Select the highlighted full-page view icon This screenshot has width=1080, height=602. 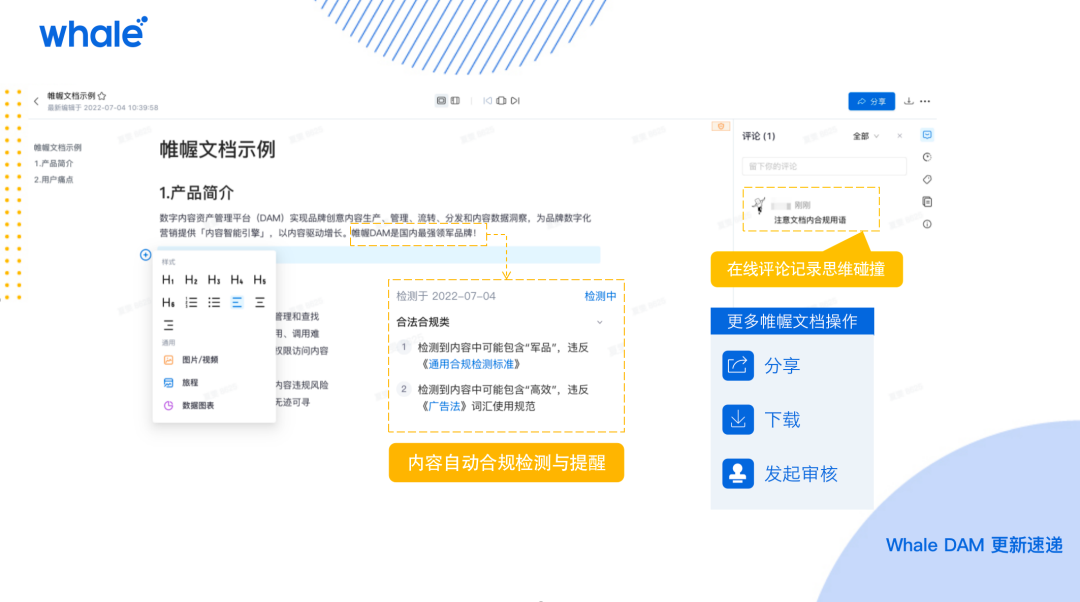(x=441, y=101)
